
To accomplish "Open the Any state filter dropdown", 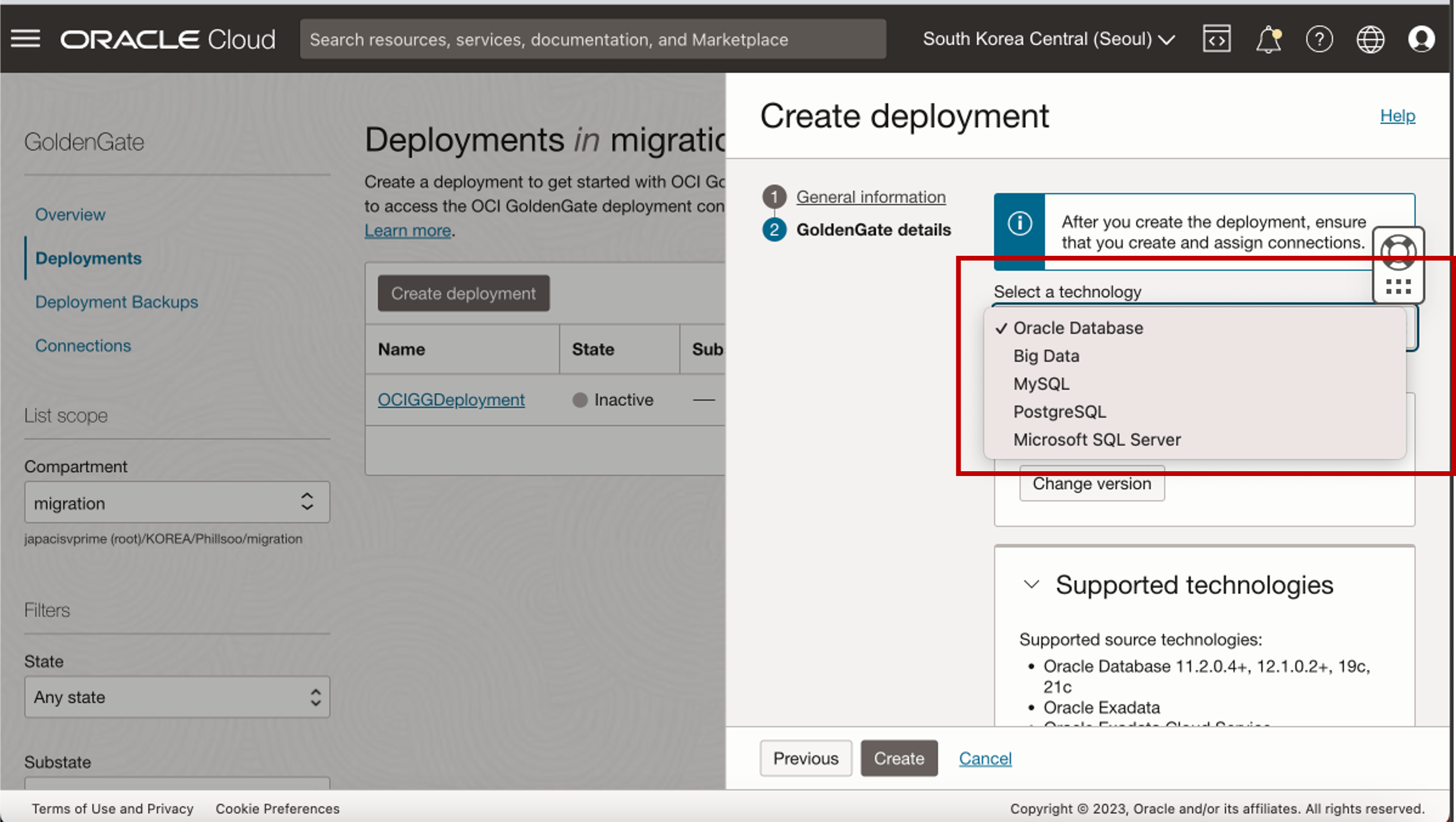I will 177,696.
